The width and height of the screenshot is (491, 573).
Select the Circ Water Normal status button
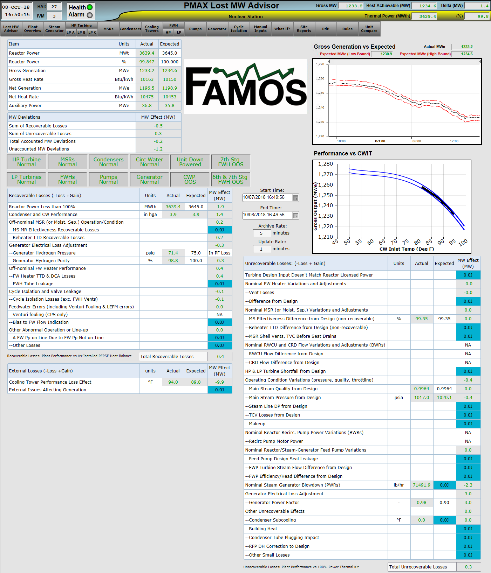tap(149, 162)
